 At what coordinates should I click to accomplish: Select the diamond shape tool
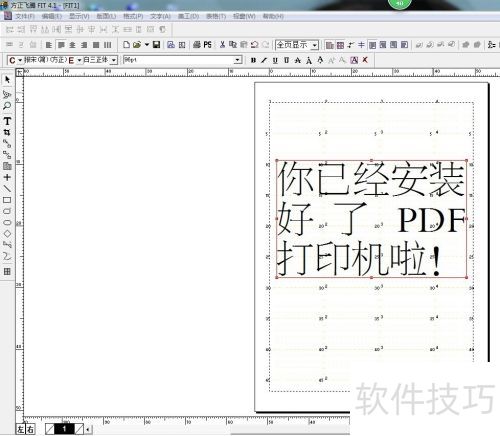point(7,233)
